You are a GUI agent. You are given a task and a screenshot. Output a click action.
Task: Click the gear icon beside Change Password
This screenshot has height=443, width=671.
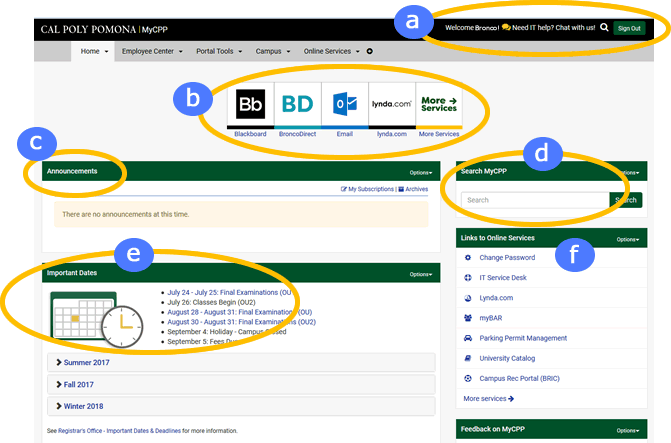coord(468,258)
